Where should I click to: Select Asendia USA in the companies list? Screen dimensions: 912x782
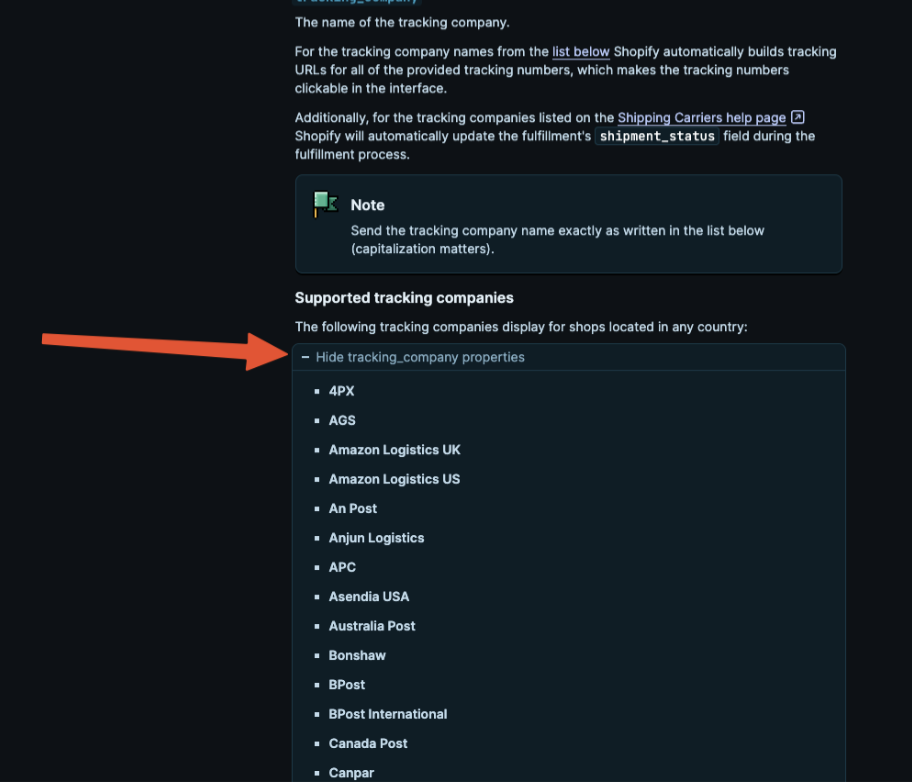pos(369,596)
